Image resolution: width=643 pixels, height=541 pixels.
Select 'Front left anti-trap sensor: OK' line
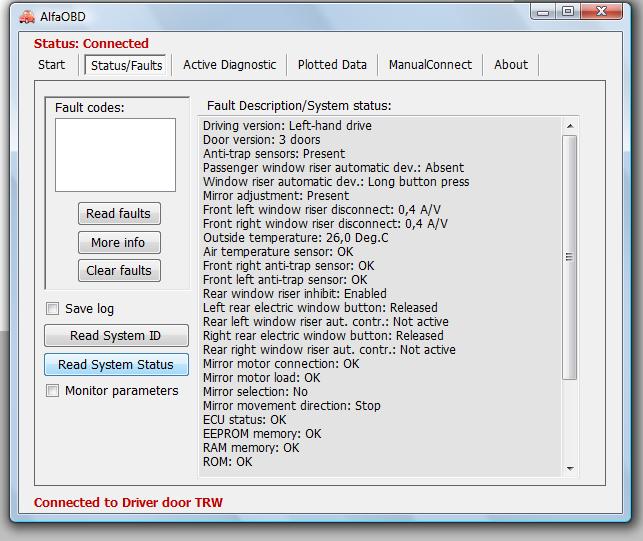pos(285,279)
